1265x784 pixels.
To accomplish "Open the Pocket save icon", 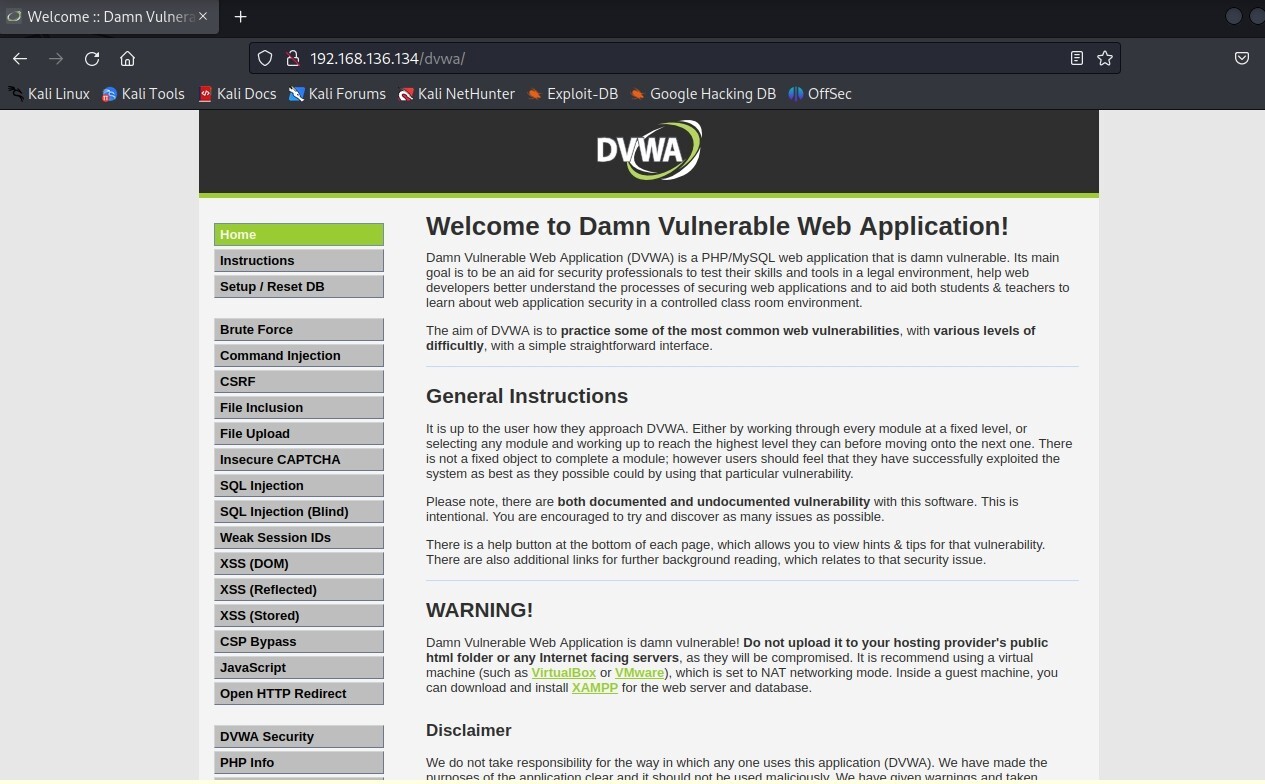I will [1242, 58].
